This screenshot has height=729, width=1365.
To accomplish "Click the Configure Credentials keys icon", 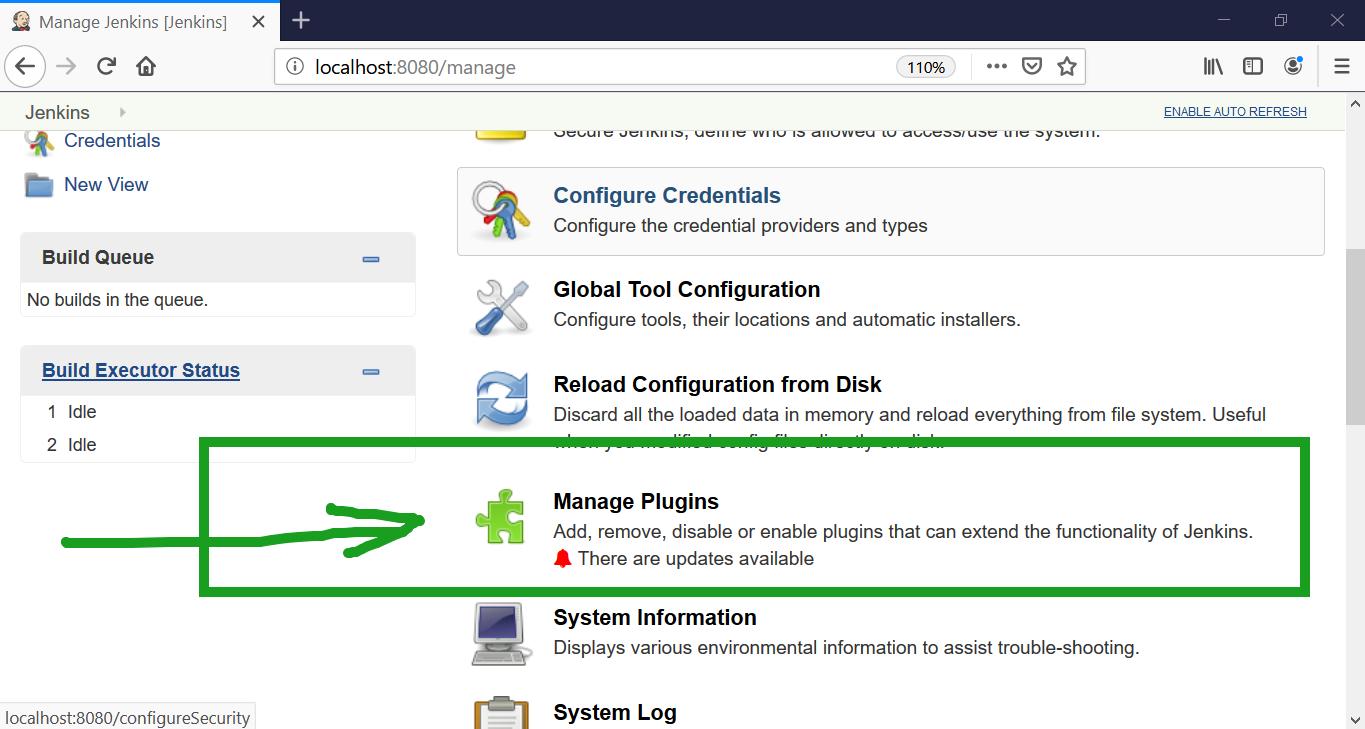I will [x=501, y=210].
